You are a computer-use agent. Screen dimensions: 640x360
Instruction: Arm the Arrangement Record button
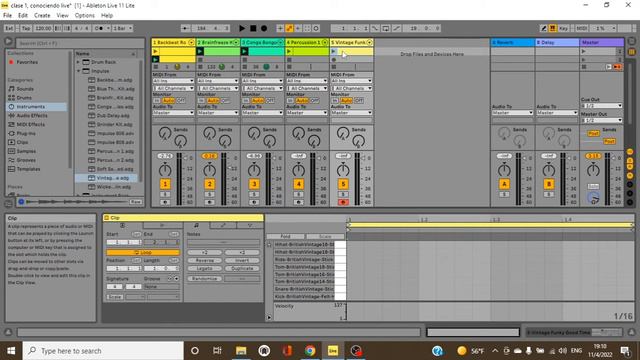(x=264, y=28)
